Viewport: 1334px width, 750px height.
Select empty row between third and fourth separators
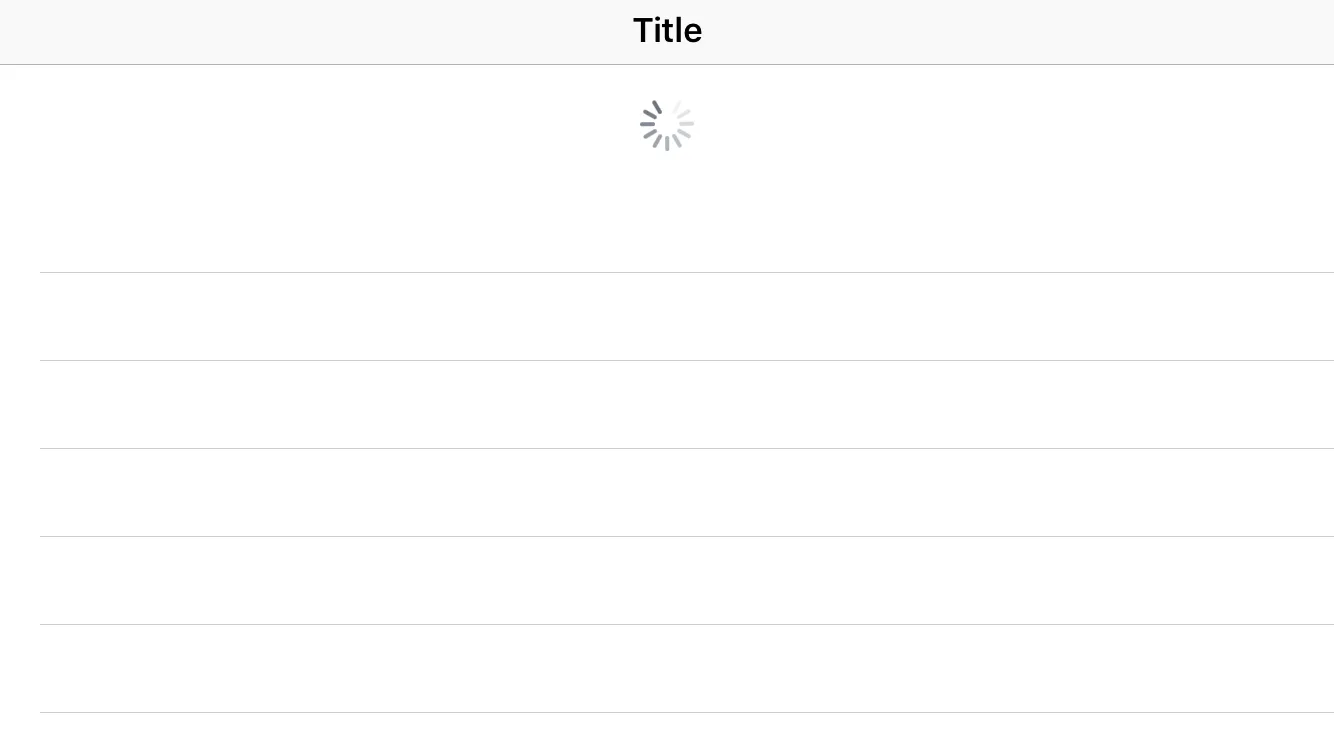click(667, 492)
